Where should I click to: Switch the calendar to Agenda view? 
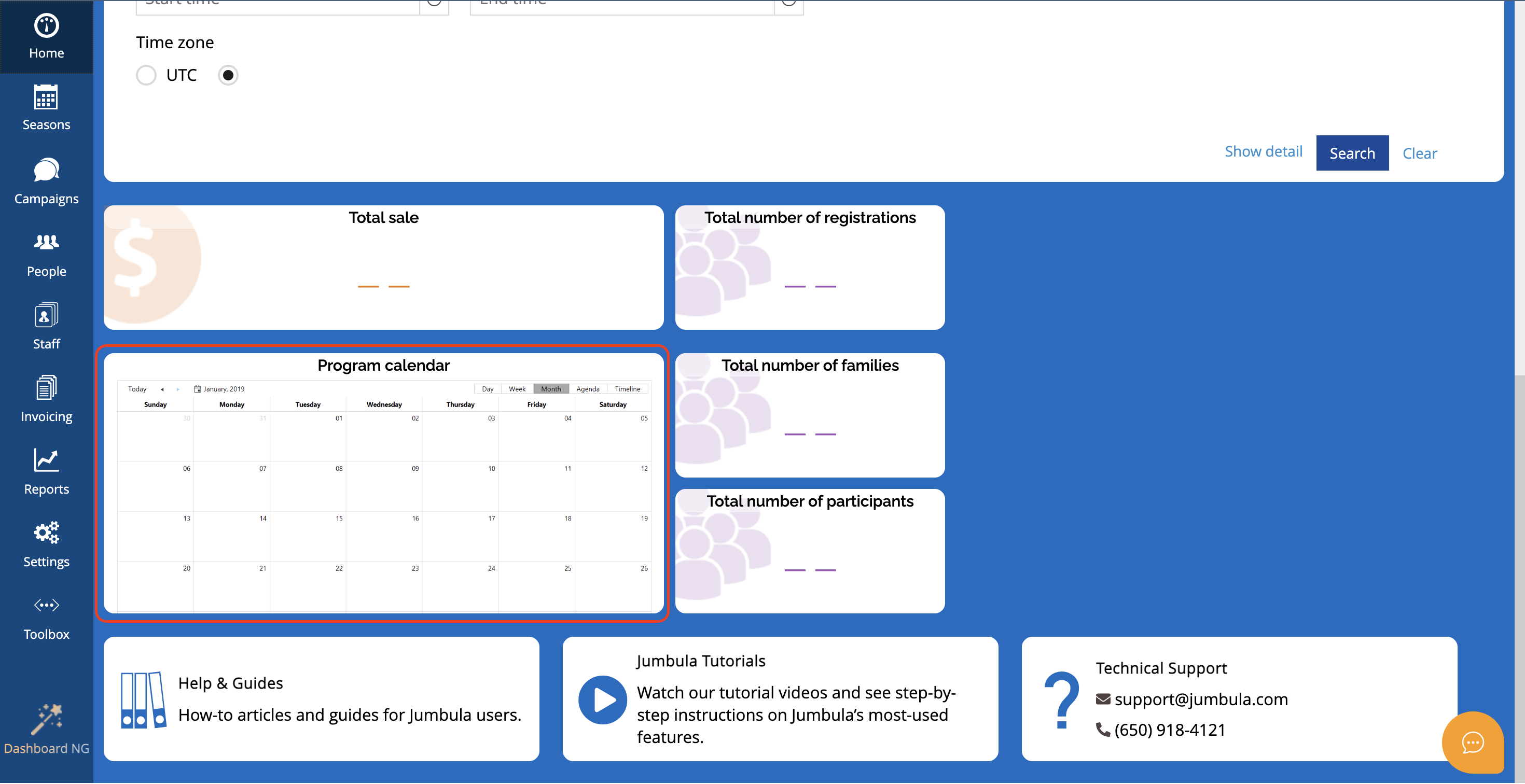(x=587, y=389)
